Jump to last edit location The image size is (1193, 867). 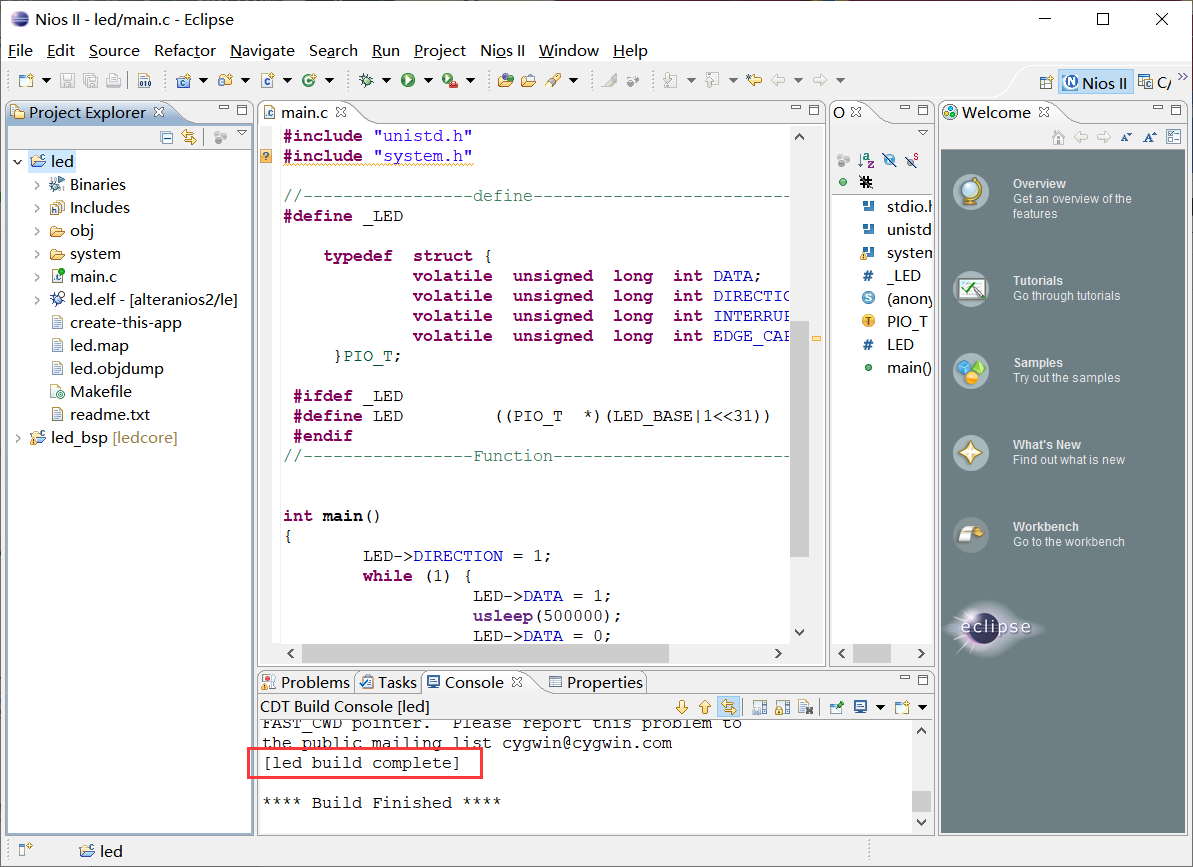pyautogui.click(x=753, y=81)
